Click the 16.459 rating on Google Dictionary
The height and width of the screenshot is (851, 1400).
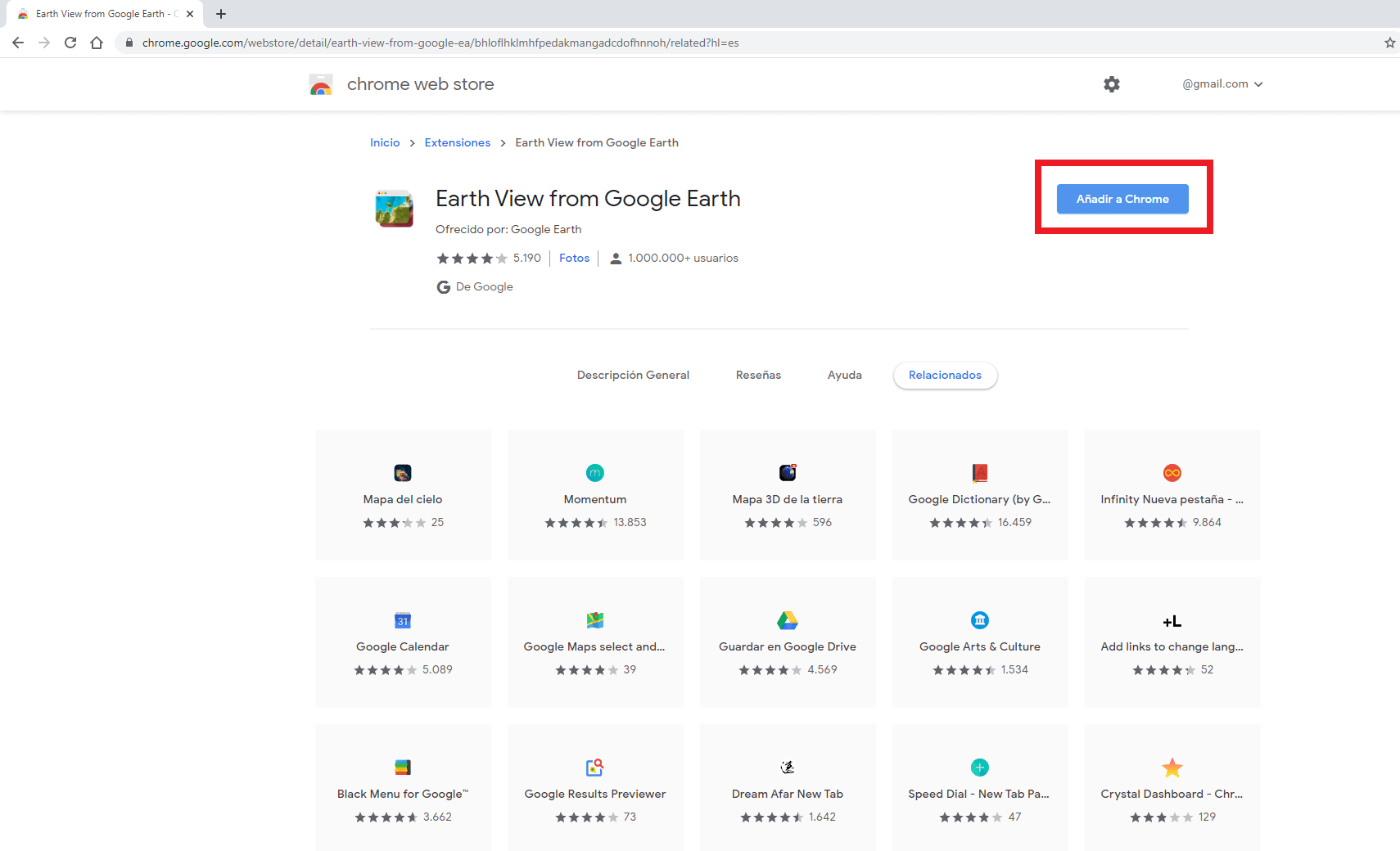1014,522
